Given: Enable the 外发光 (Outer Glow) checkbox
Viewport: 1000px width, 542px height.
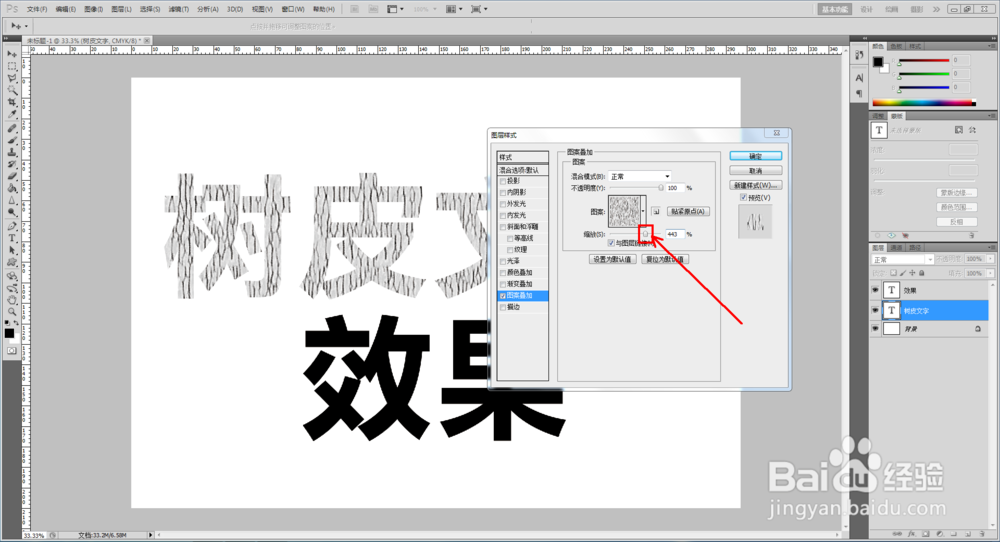Looking at the screenshot, I should click(503, 204).
